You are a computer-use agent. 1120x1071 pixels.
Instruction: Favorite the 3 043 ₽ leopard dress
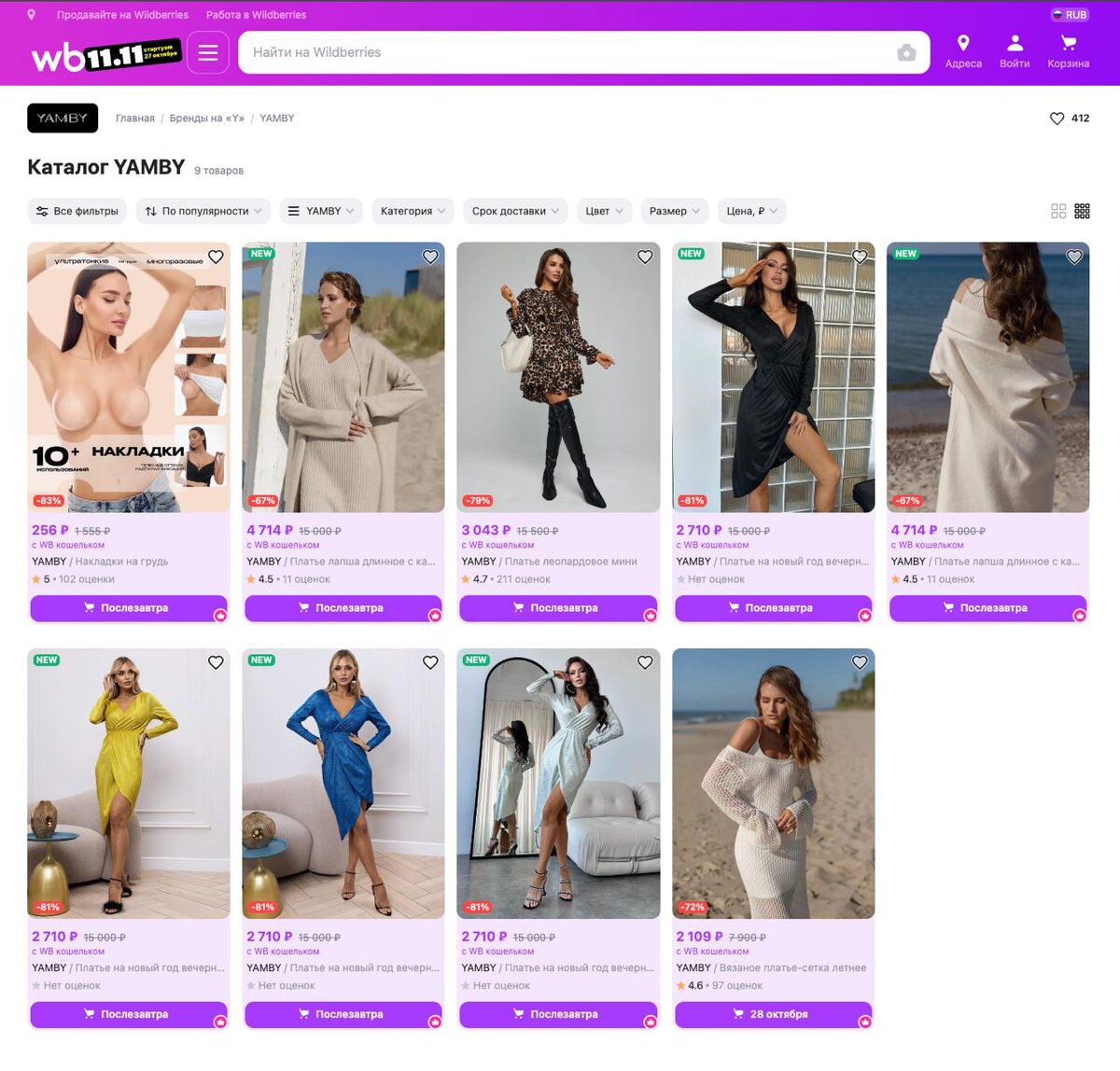click(x=645, y=257)
